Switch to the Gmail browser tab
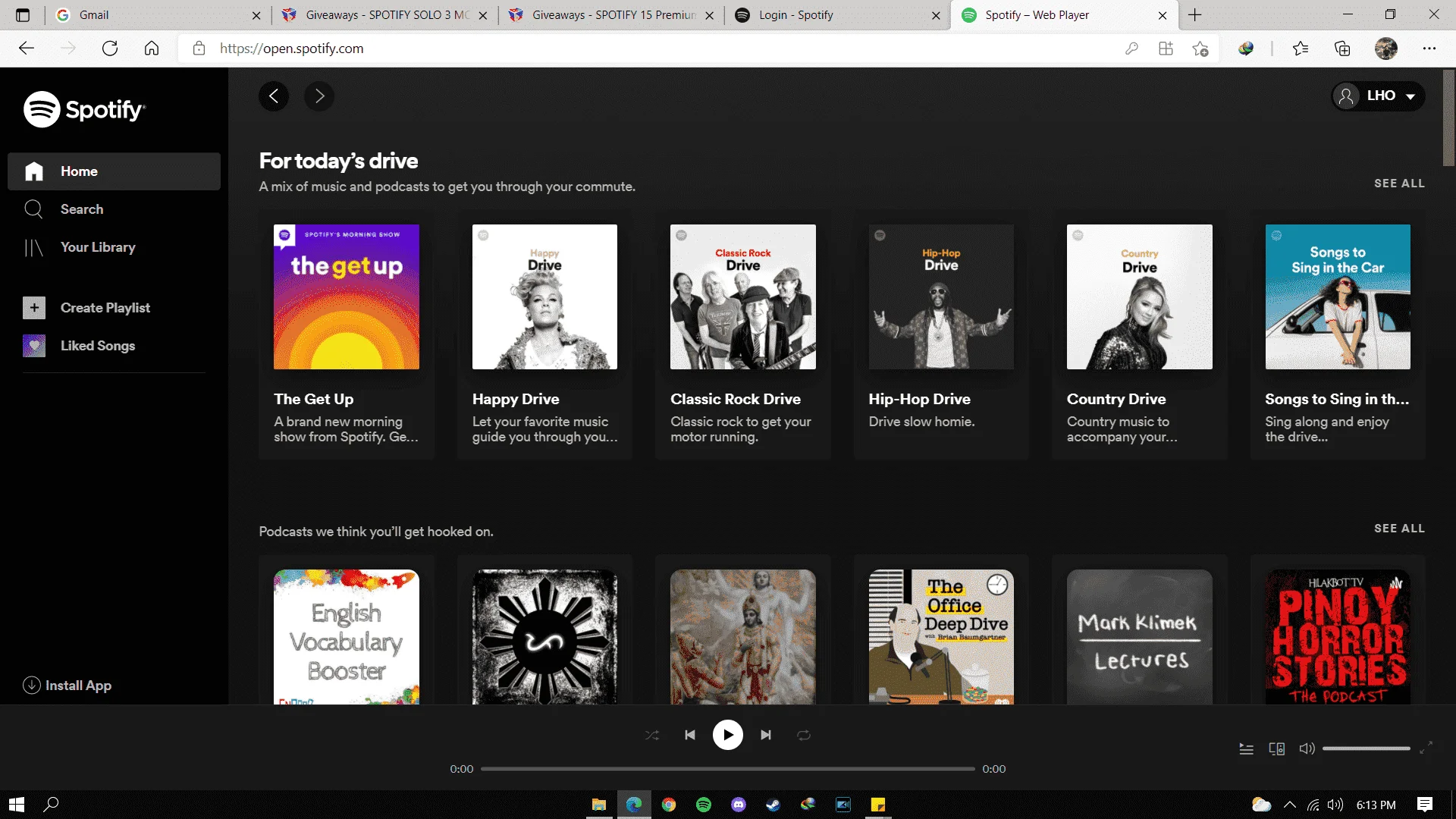 [x=159, y=15]
